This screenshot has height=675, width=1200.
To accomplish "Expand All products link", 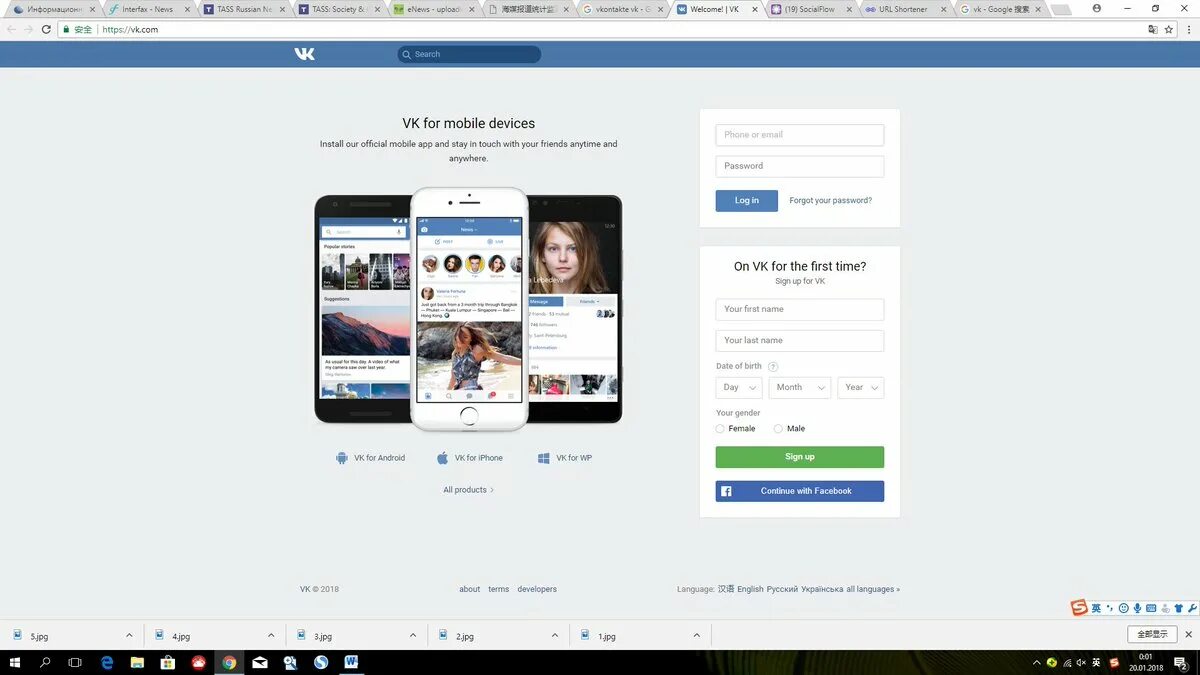I will point(468,490).
